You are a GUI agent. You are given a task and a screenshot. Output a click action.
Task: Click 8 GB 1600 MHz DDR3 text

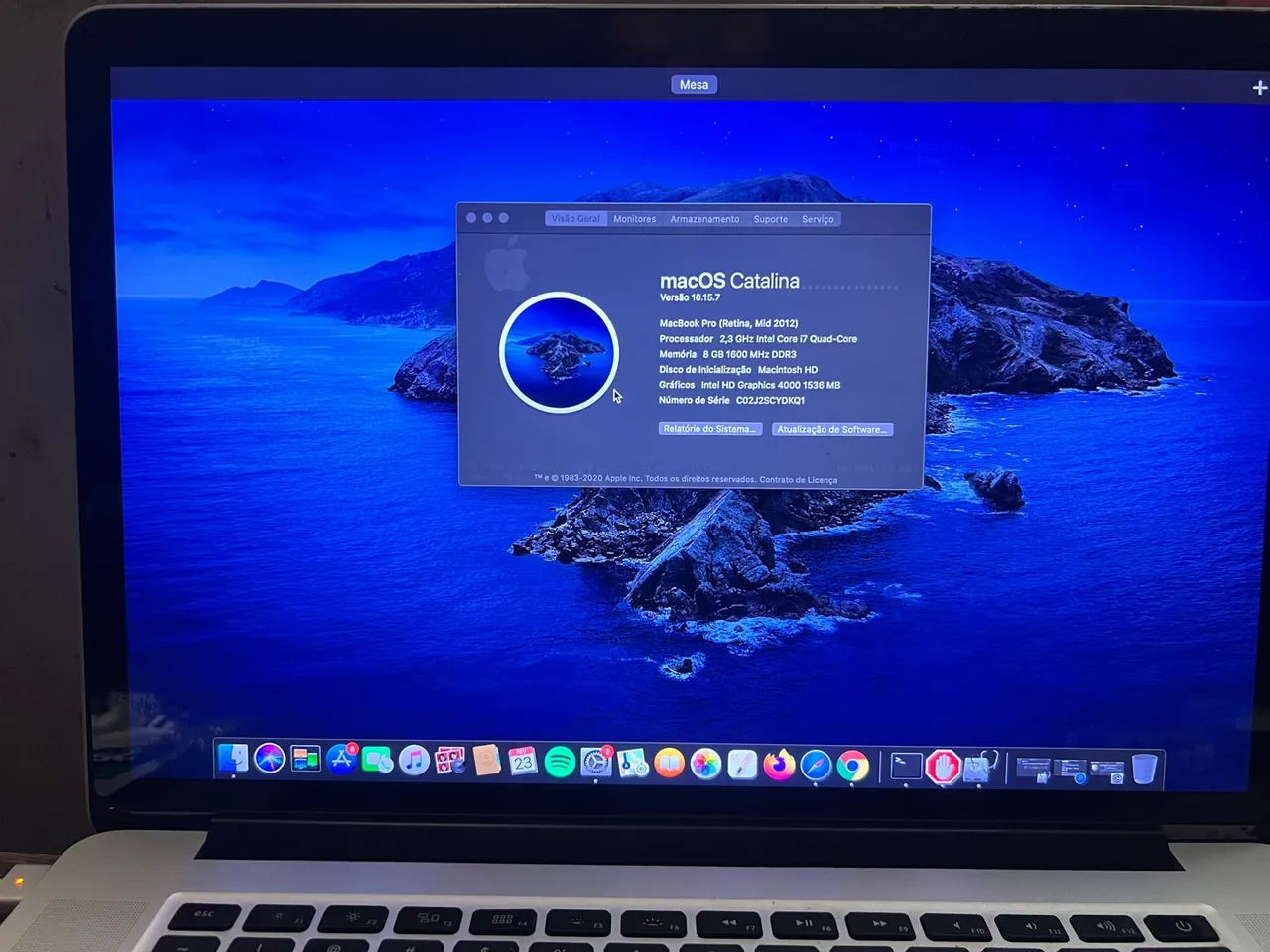click(x=749, y=354)
